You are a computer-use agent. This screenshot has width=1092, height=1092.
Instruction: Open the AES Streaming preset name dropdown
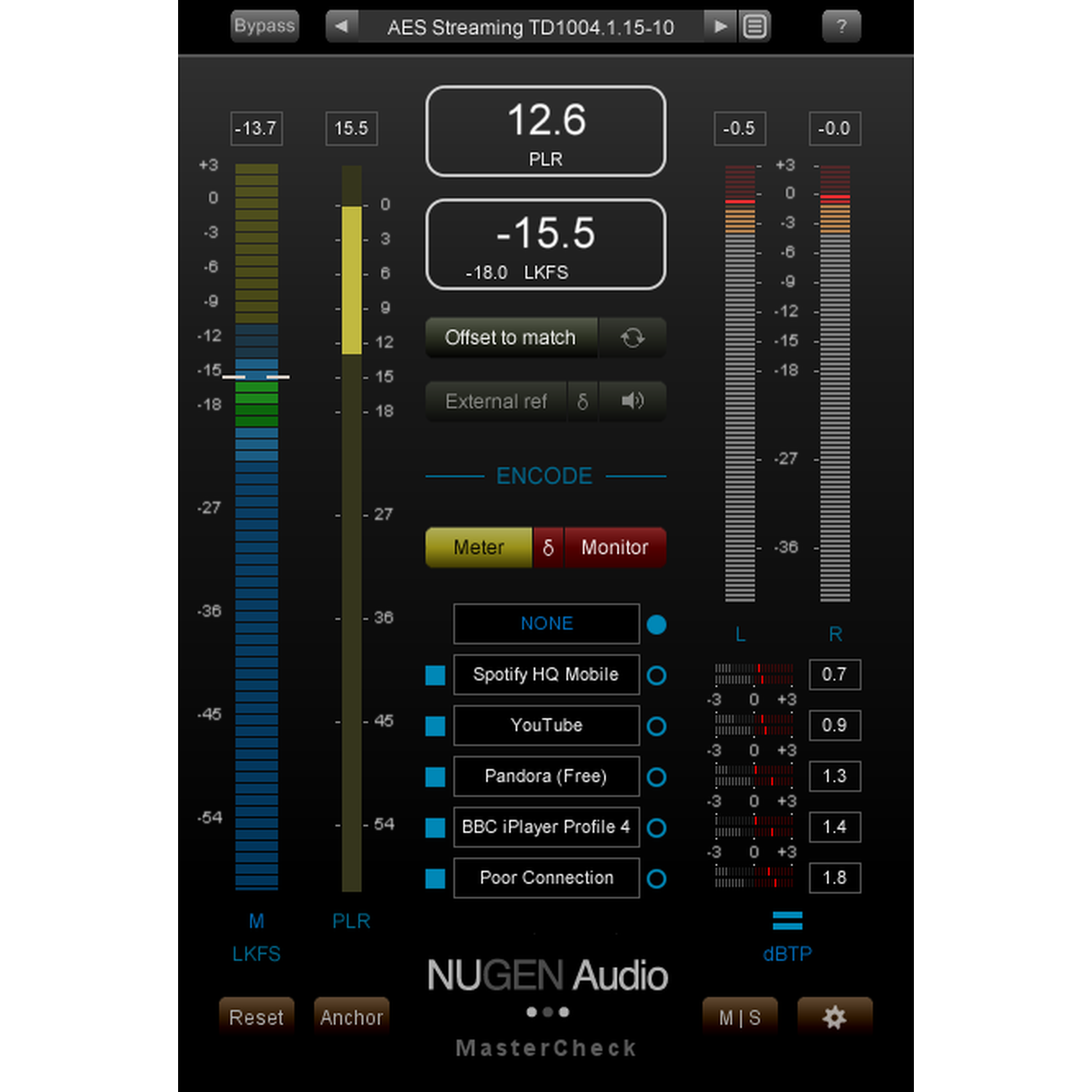coord(530,27)
